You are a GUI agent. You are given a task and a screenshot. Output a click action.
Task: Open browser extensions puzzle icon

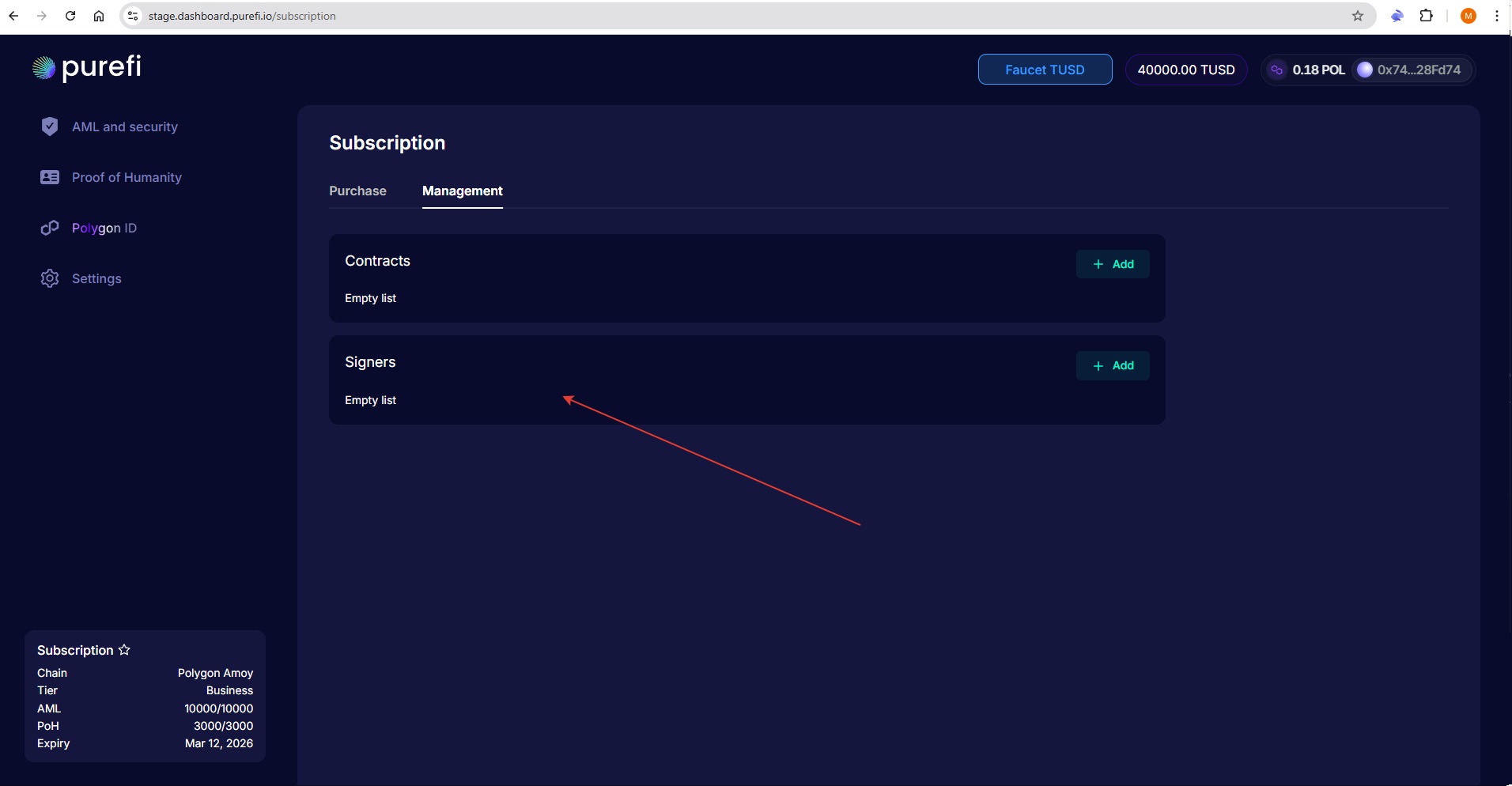tap(1426, 16)
